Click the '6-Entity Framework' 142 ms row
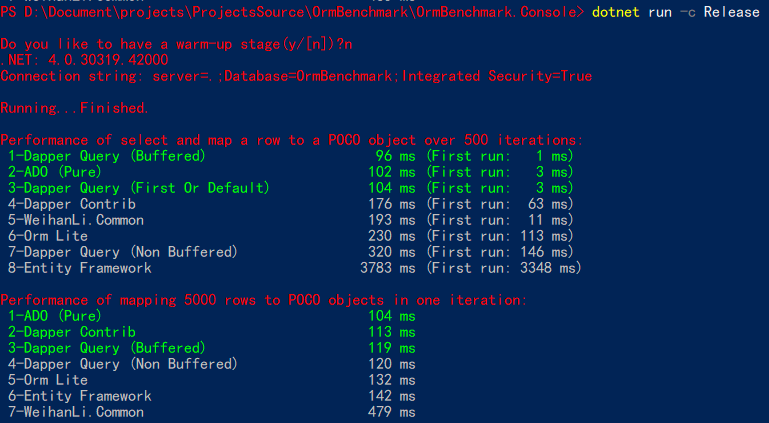This screenshot has height=423, width=769. coord(211,396)
